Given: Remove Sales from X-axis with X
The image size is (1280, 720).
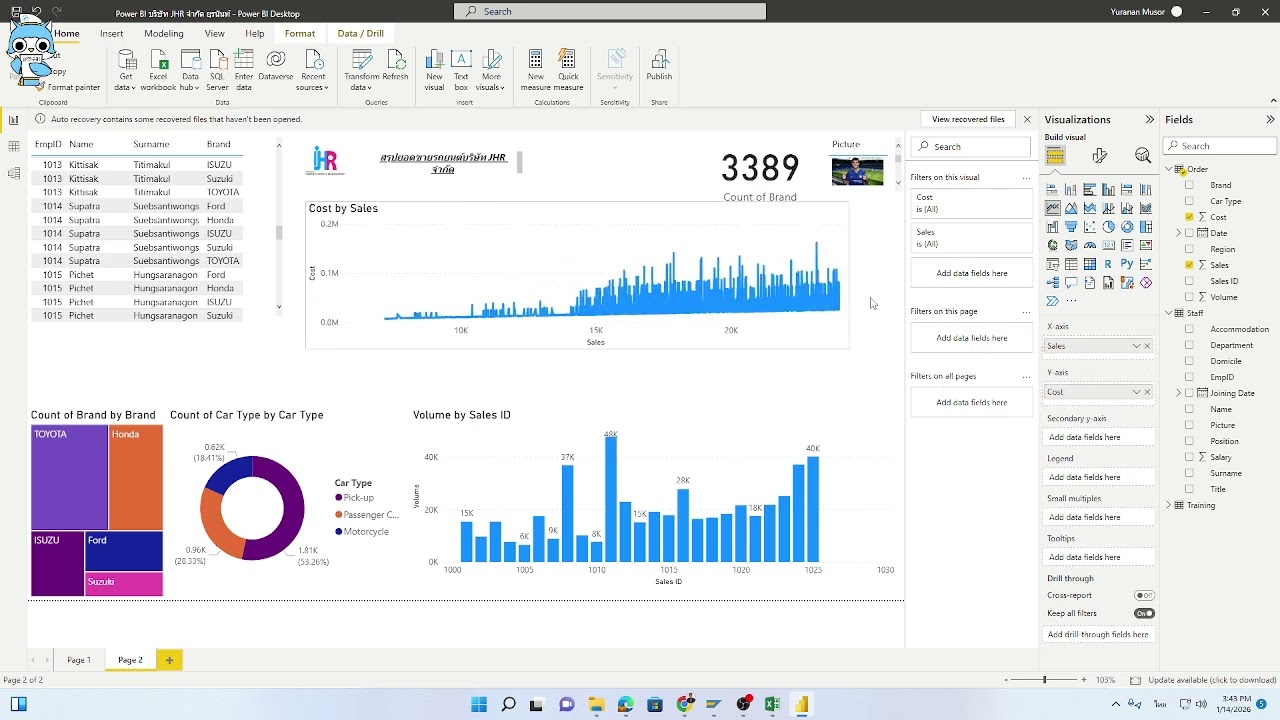Looking at the screenshot, I should pos(1147,346).
